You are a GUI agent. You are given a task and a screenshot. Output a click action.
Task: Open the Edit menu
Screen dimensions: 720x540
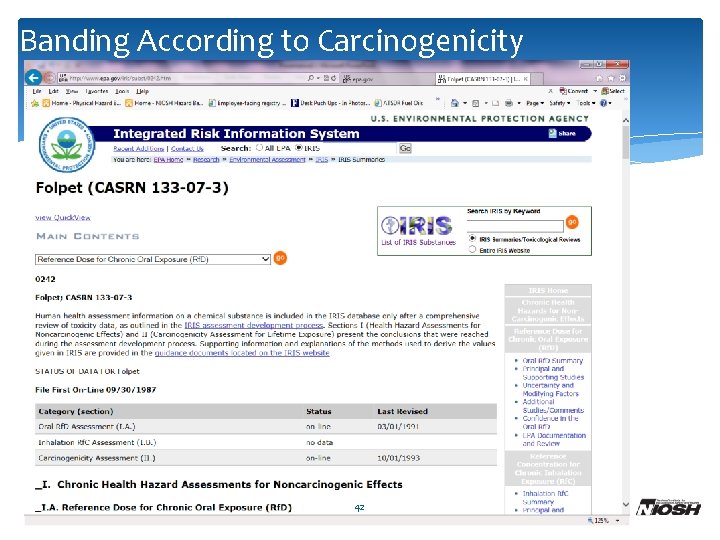coord(54,91)
